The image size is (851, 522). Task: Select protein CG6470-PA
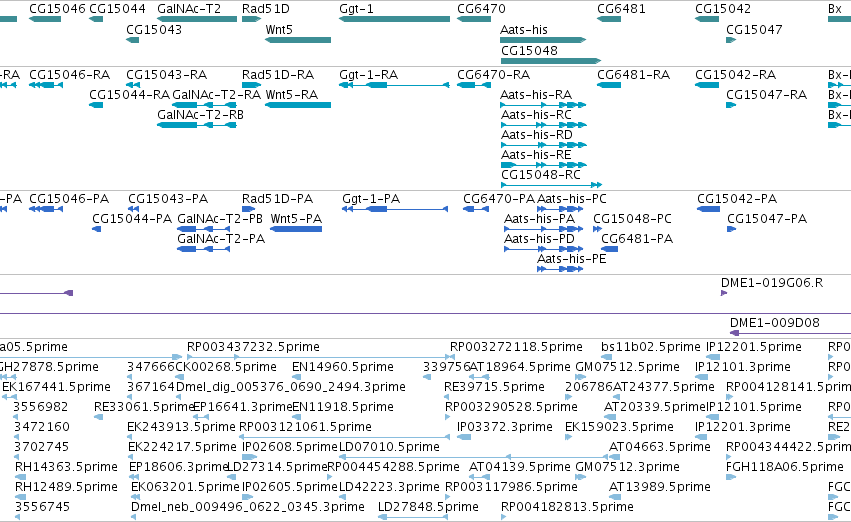[499, 199]
